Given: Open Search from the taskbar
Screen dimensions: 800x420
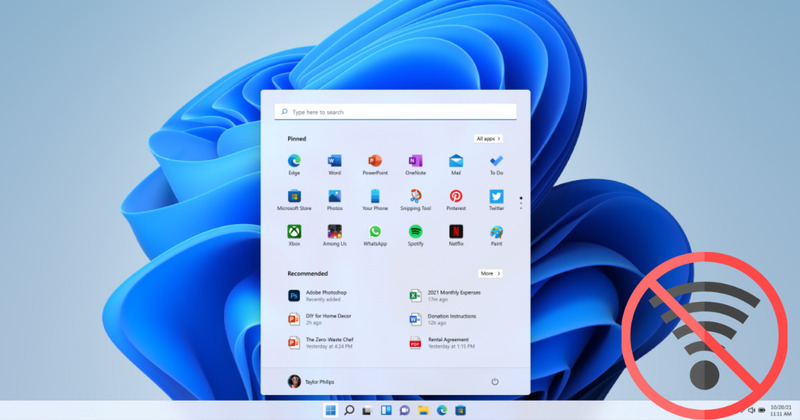Looking at the screenshot, I should (349, 410).
